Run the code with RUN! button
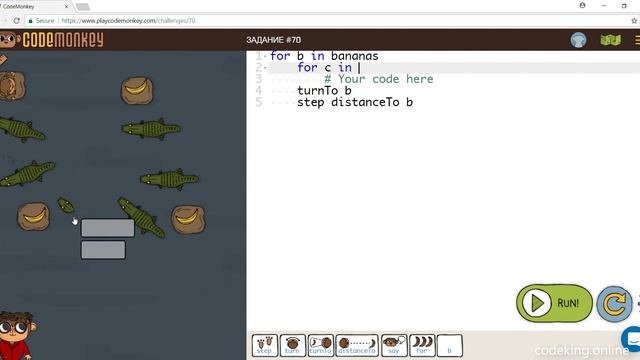Screen dimensions: 640x360 [x=554, y=303]
